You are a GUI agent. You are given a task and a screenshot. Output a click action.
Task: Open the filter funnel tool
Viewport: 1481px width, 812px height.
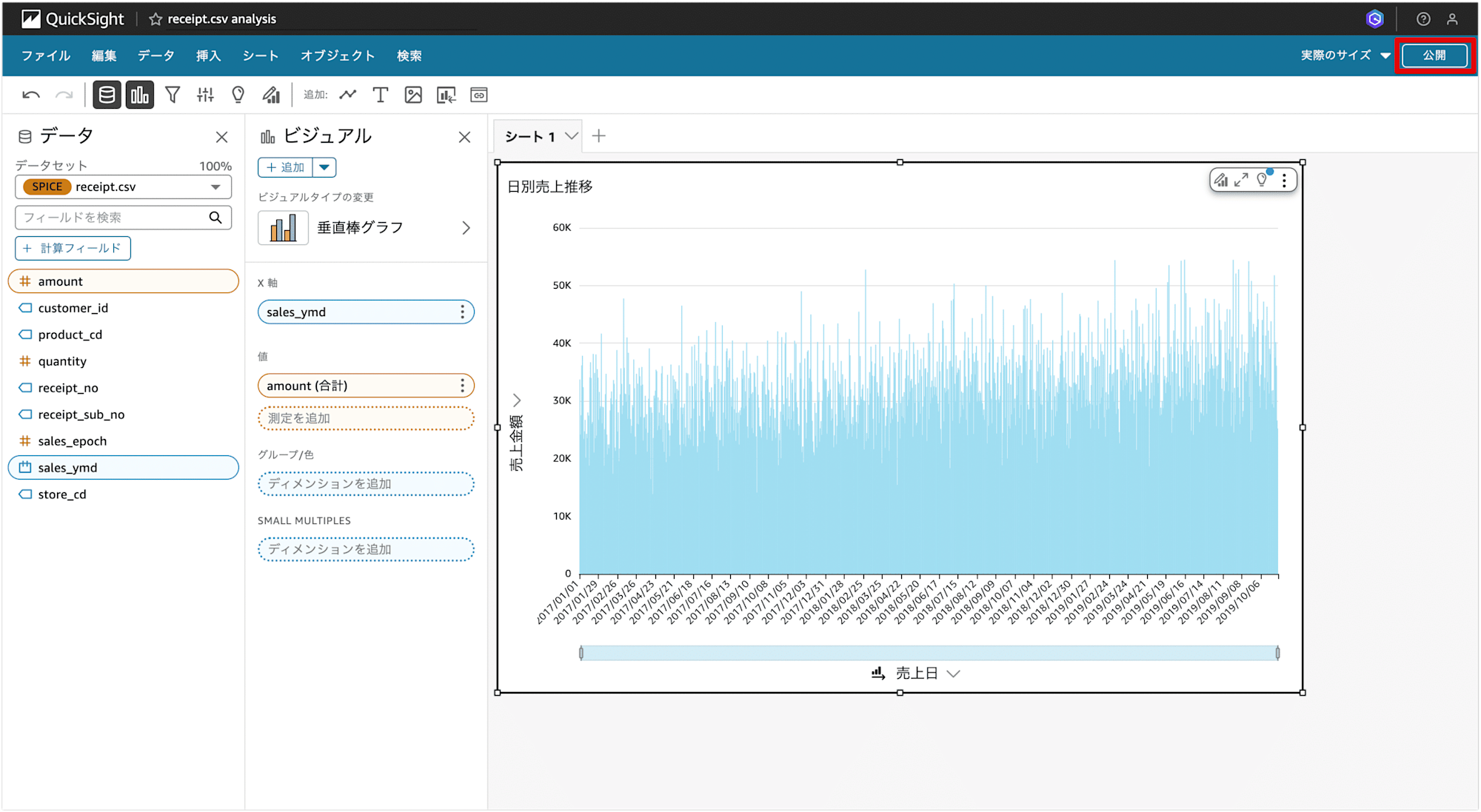[x=173, y=95]
